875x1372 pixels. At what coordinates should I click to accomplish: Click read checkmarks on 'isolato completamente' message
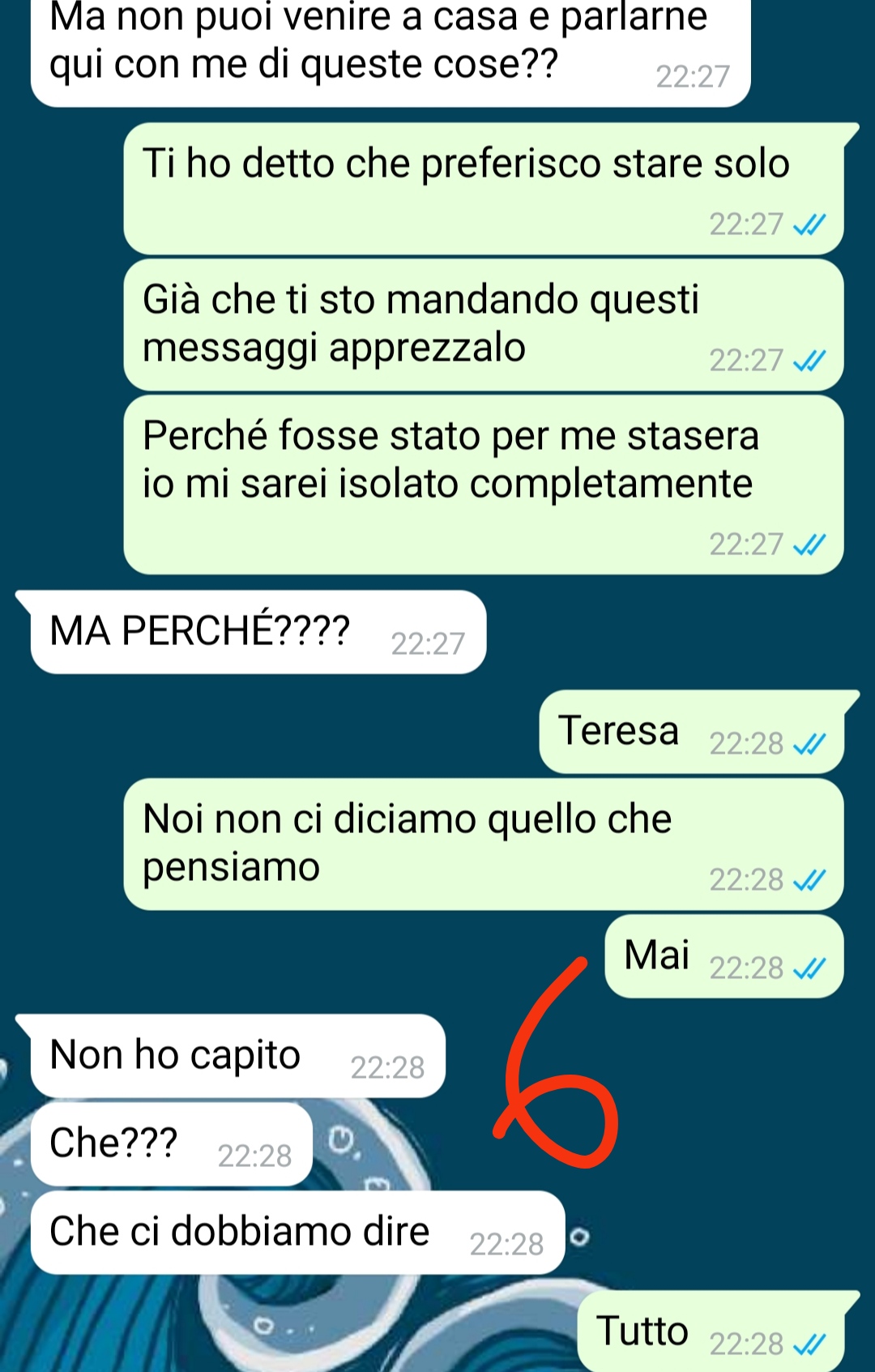(809, 545)
